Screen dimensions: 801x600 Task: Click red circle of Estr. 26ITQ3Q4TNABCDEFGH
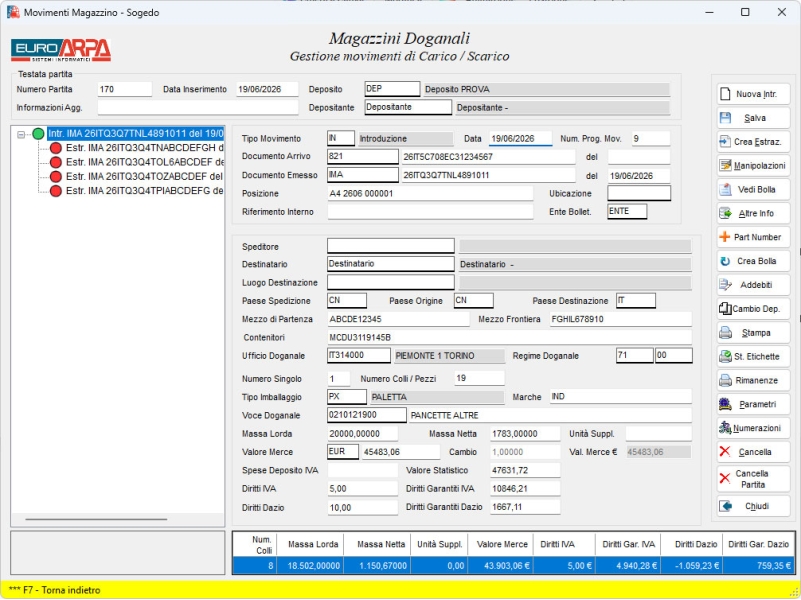56,148
